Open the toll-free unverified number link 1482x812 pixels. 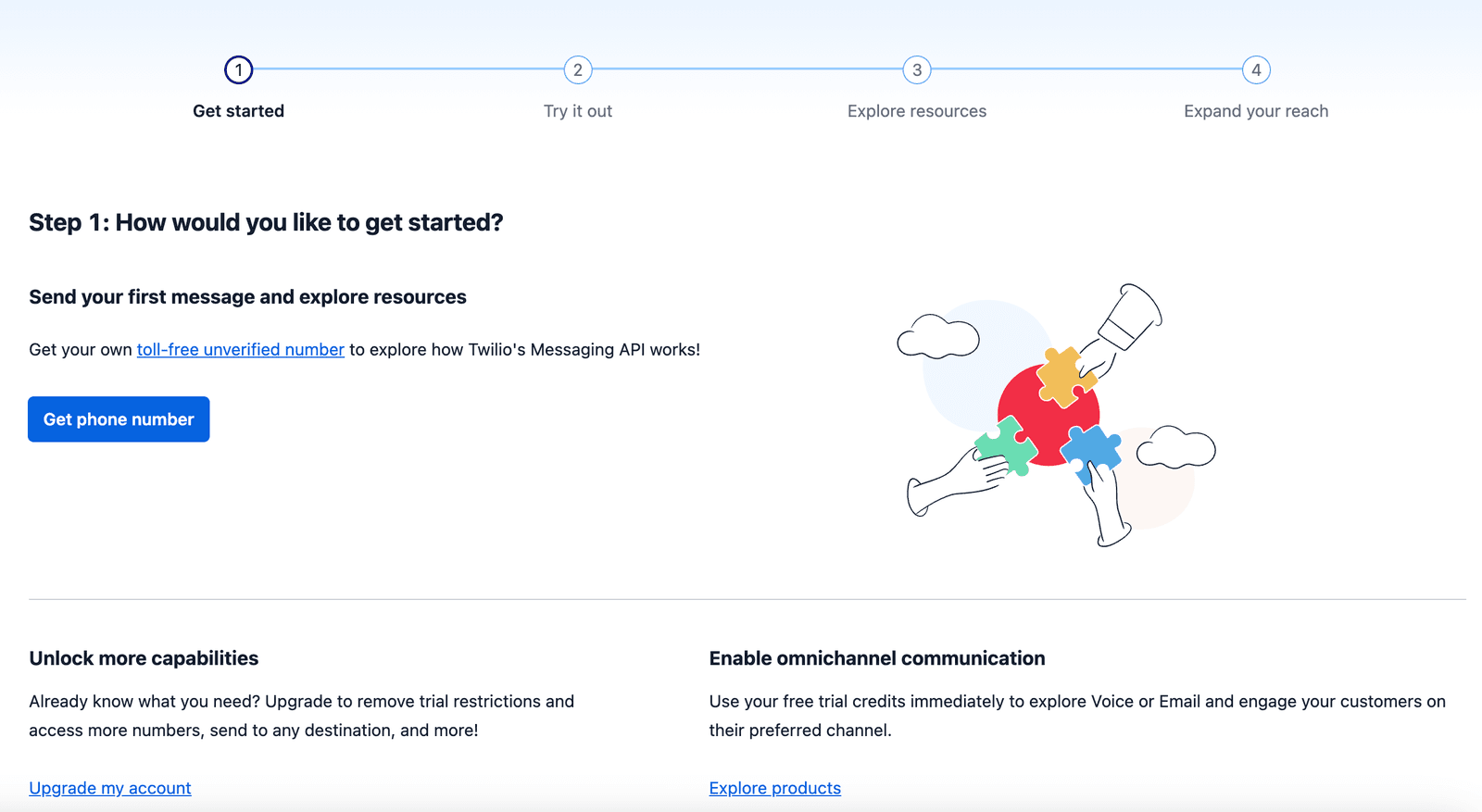tap(241, 350)
